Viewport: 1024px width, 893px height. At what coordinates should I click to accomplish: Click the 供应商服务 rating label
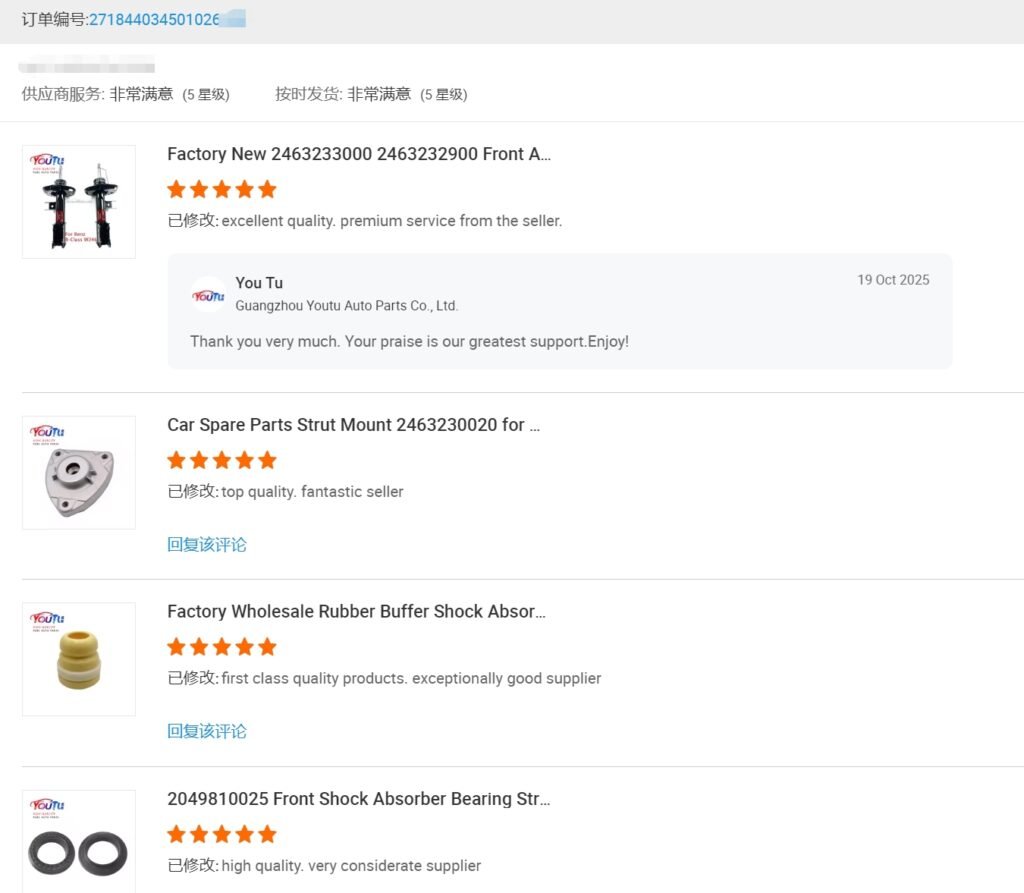click(x=63, y=94)
